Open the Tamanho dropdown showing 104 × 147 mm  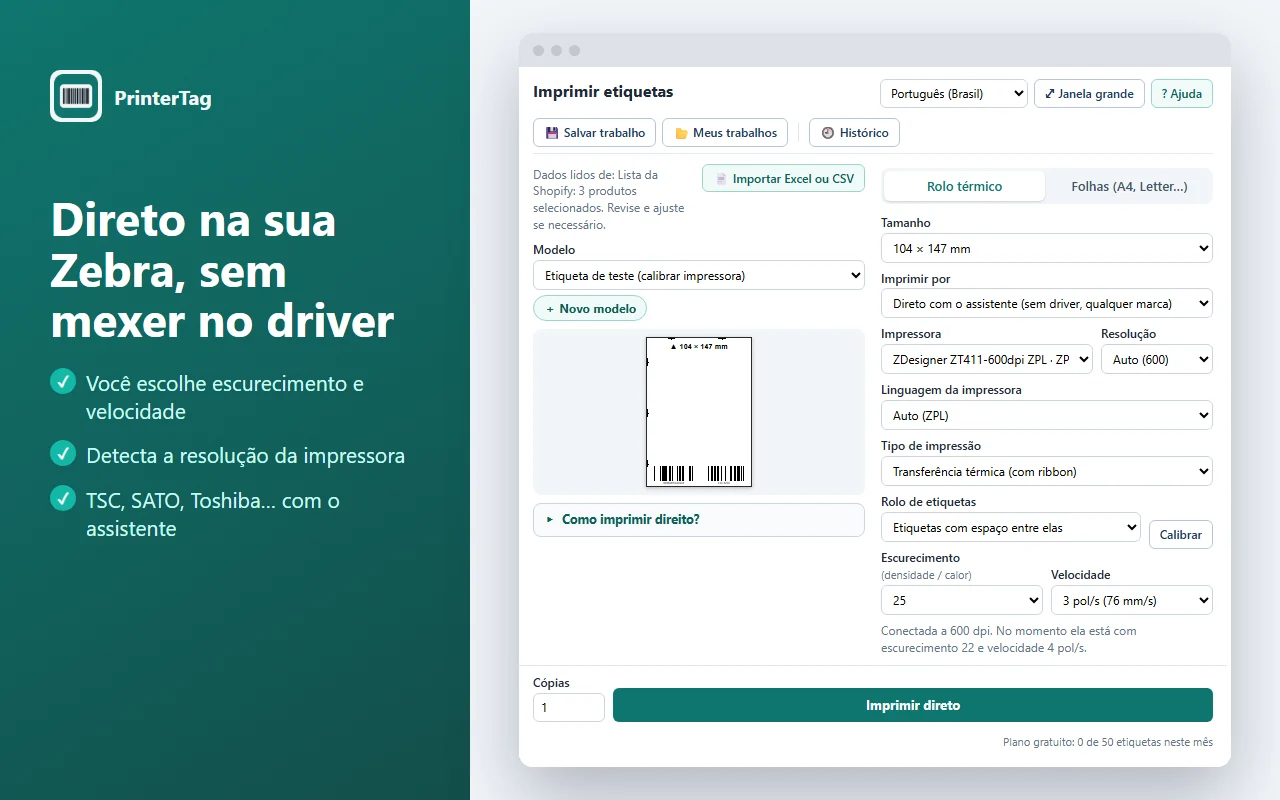coord(1047,248)
